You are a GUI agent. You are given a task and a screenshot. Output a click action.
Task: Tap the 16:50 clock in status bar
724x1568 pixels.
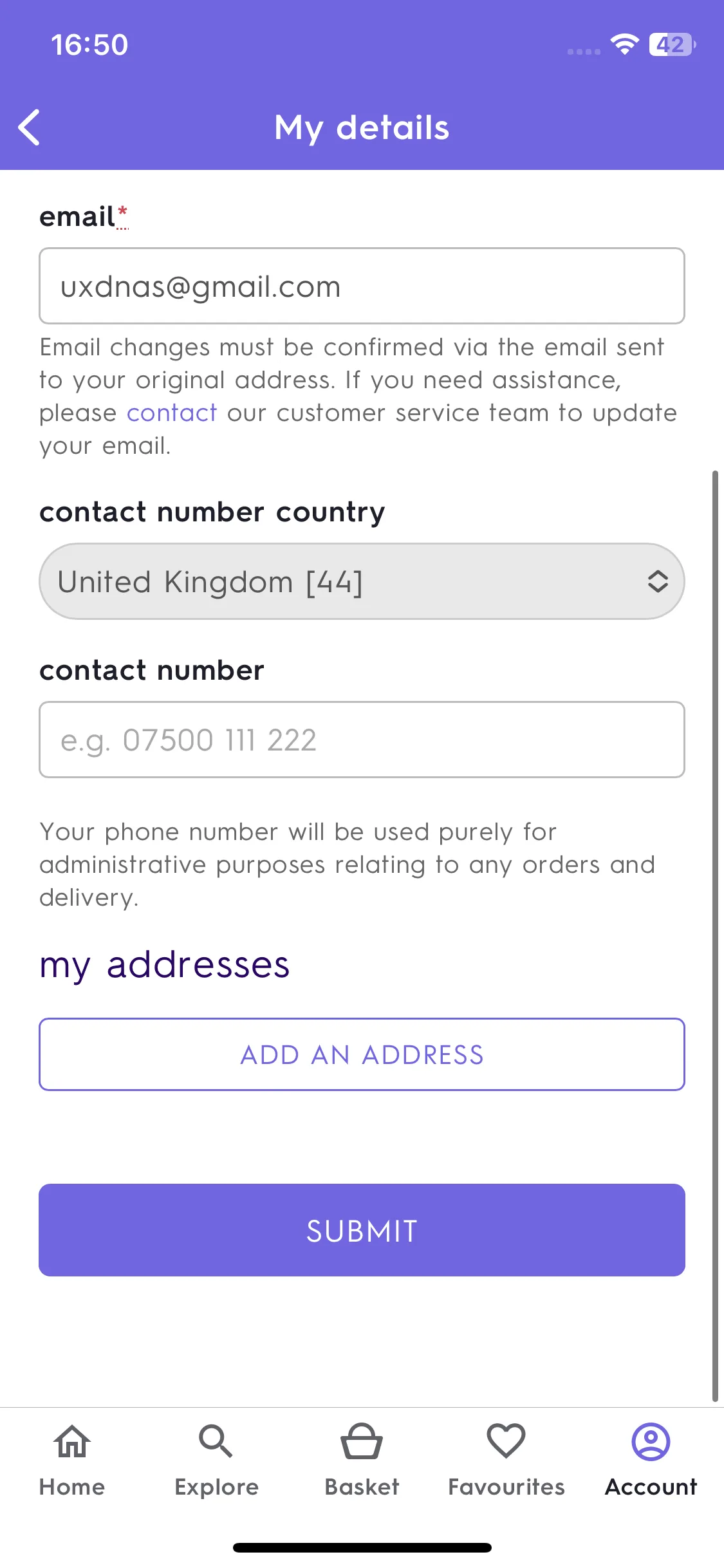pyautogui.click(x=89, y=45)
